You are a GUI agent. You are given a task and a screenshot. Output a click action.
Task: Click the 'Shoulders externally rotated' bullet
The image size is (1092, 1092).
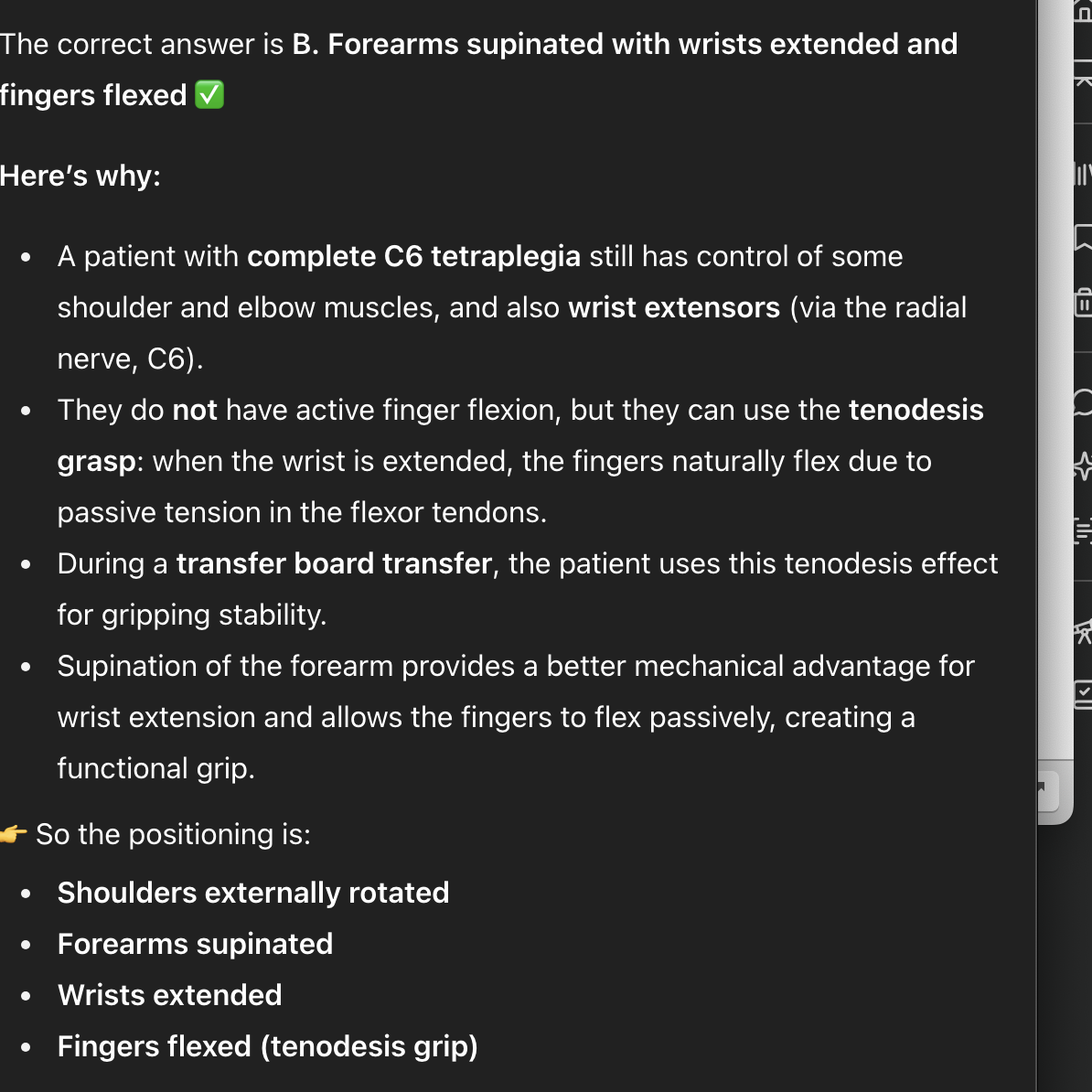click(x=253, y=894)
